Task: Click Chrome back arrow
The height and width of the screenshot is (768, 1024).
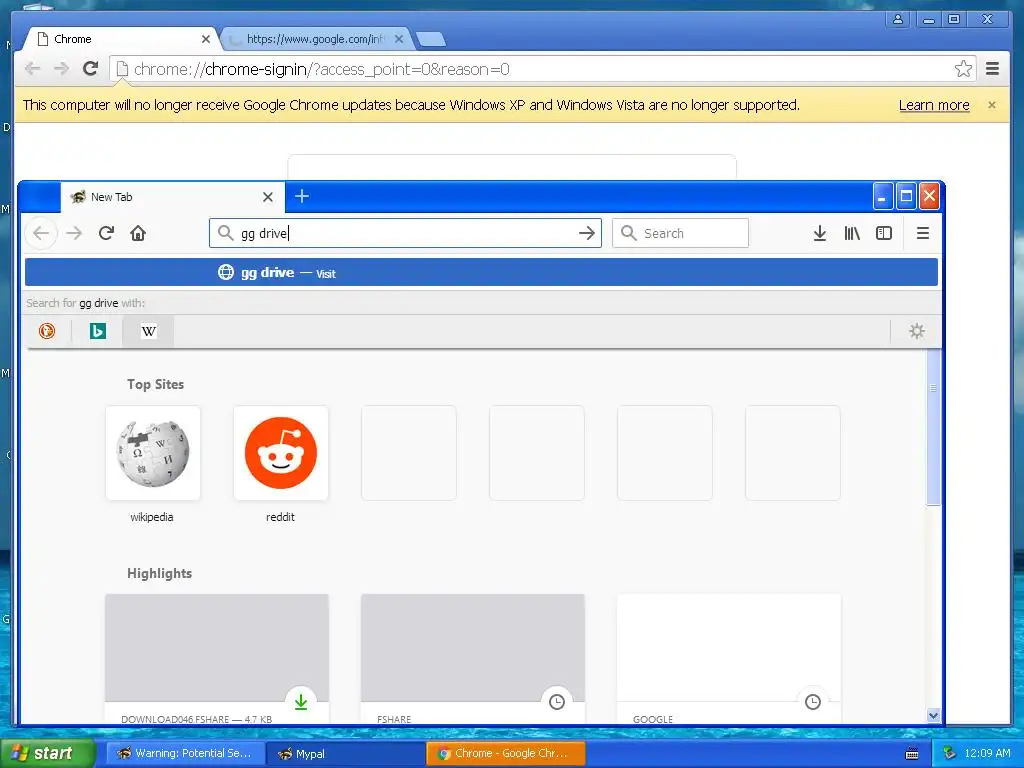Action: click(33, 69)
